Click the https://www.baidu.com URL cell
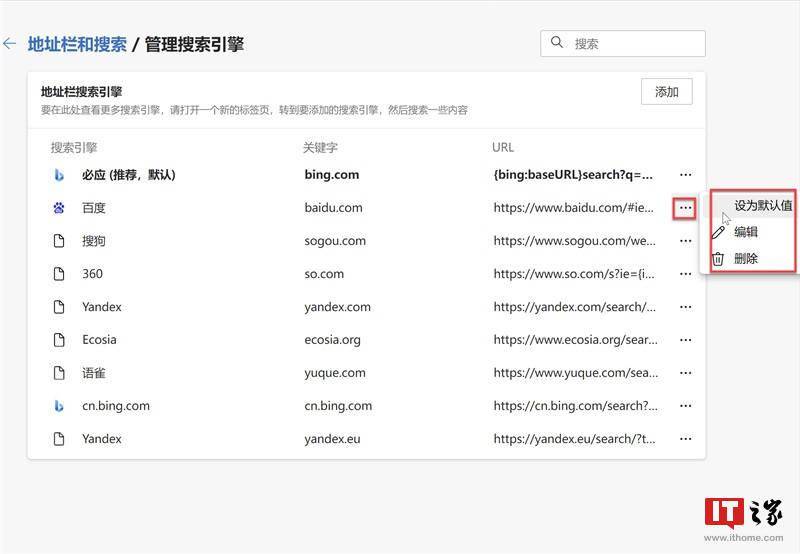Viewport: 800px width, 554px height. [573, 208]
